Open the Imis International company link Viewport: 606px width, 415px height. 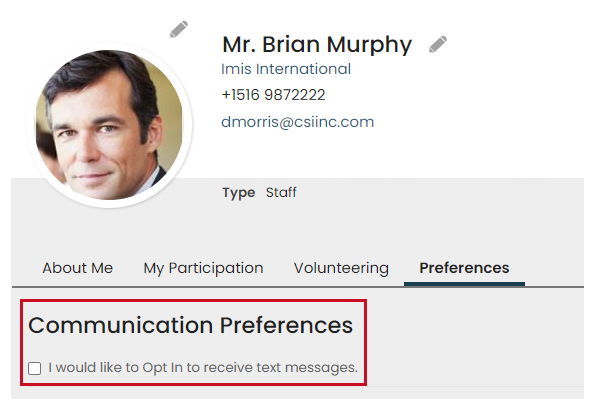point(286,70)
